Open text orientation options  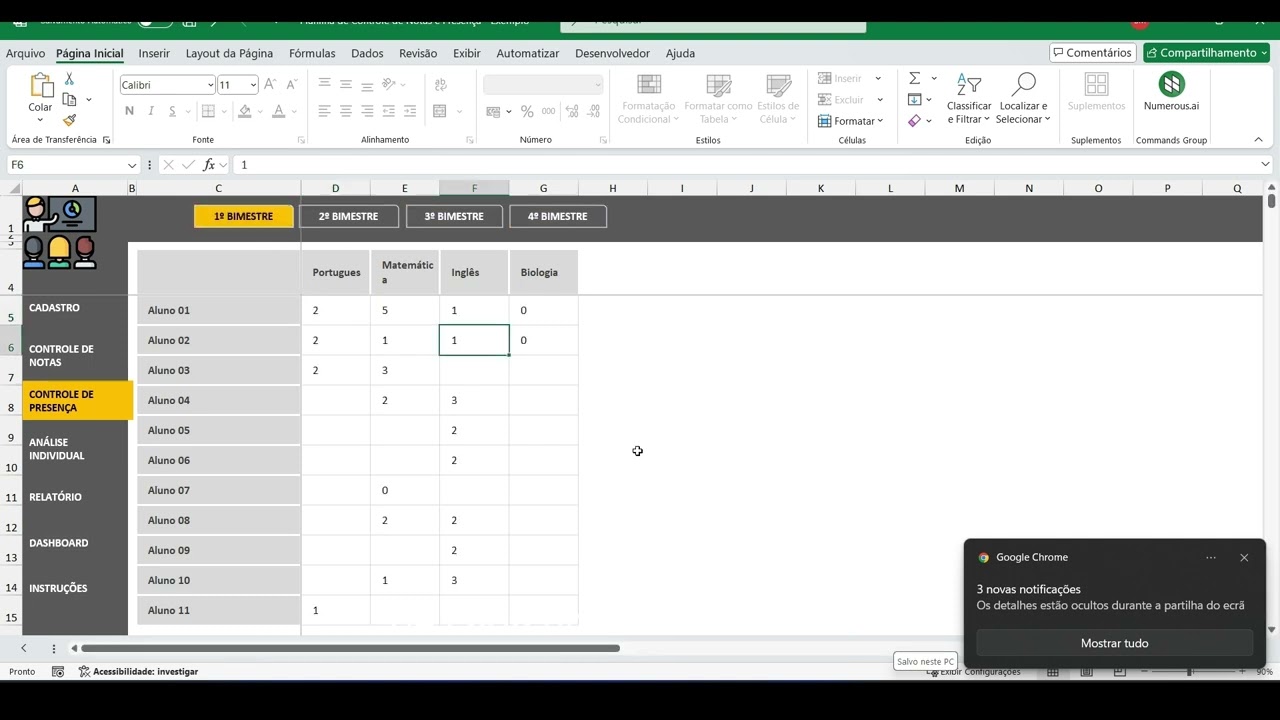(391, 85)
